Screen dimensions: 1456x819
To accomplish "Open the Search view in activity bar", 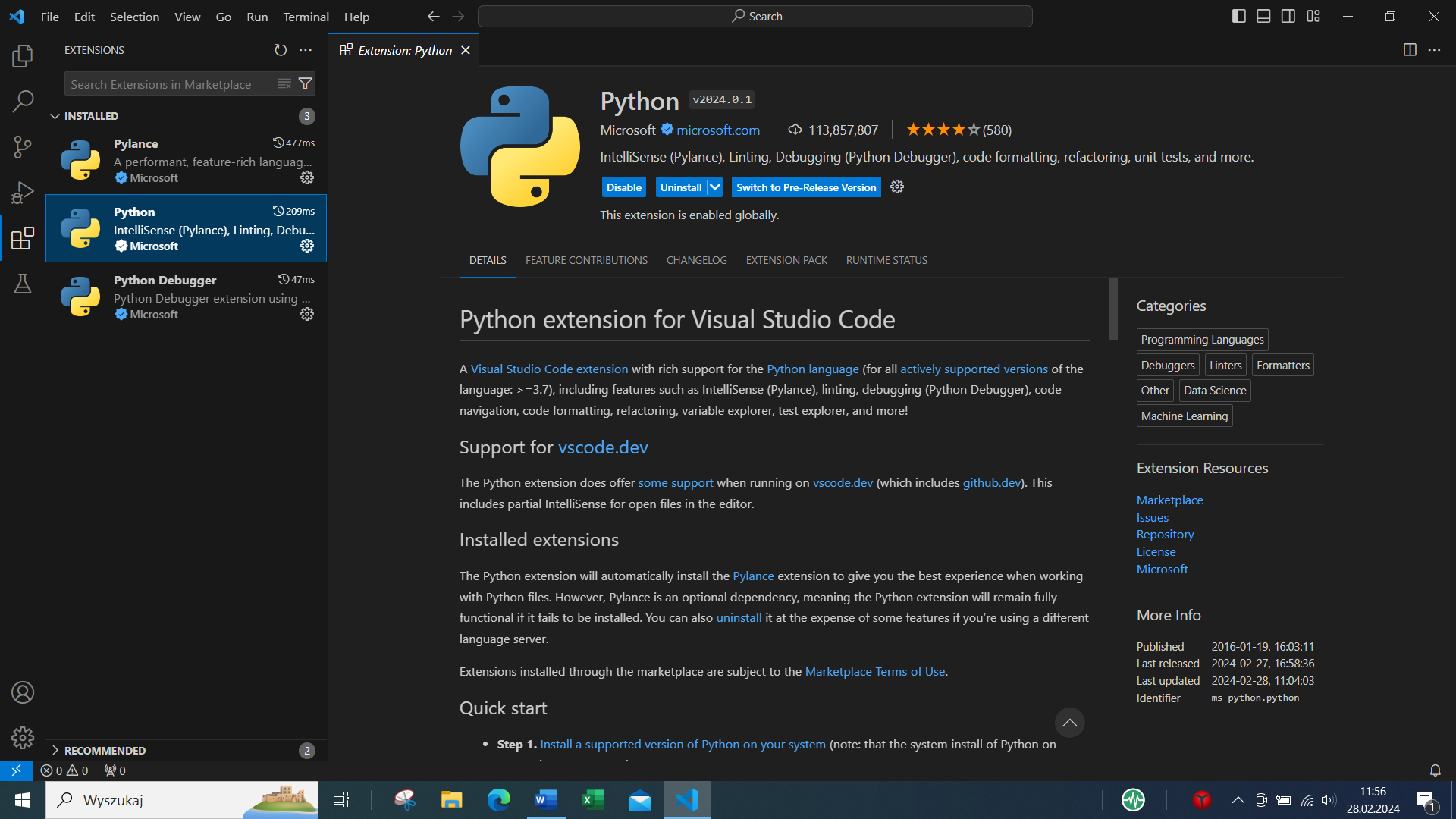I will (23, 101).
